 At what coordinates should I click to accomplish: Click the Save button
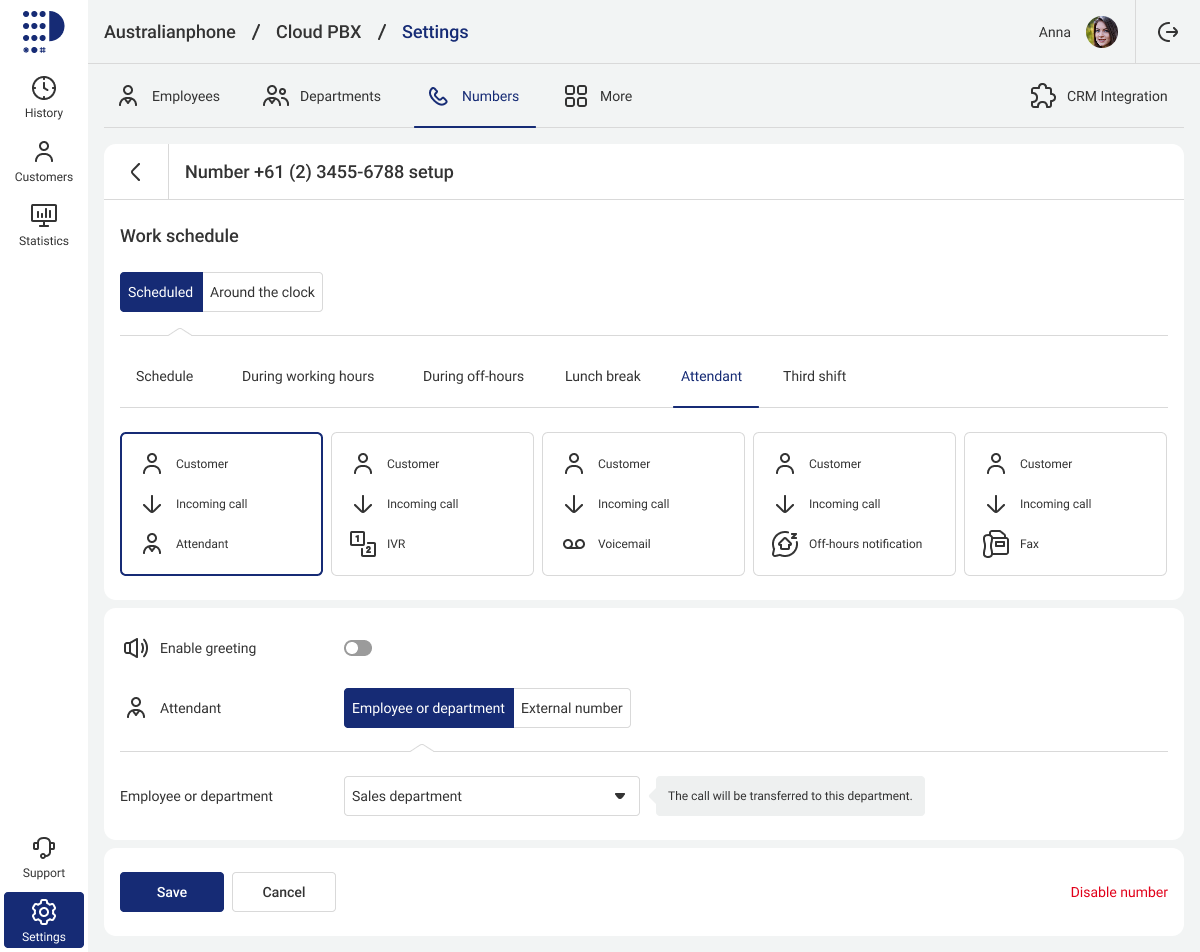point(172,892)
